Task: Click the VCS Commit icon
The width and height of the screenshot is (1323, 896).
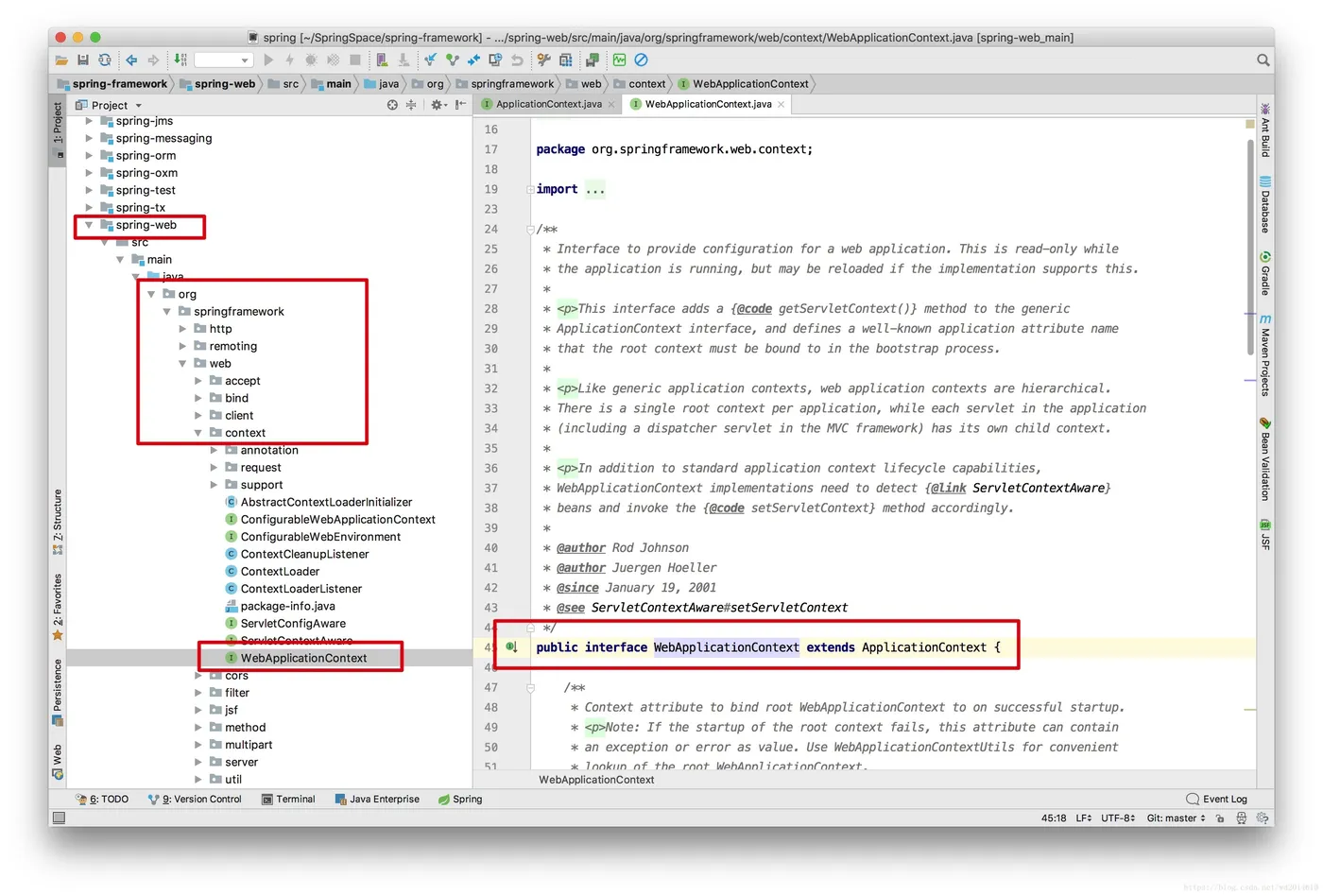Action: tap(452, 60)
